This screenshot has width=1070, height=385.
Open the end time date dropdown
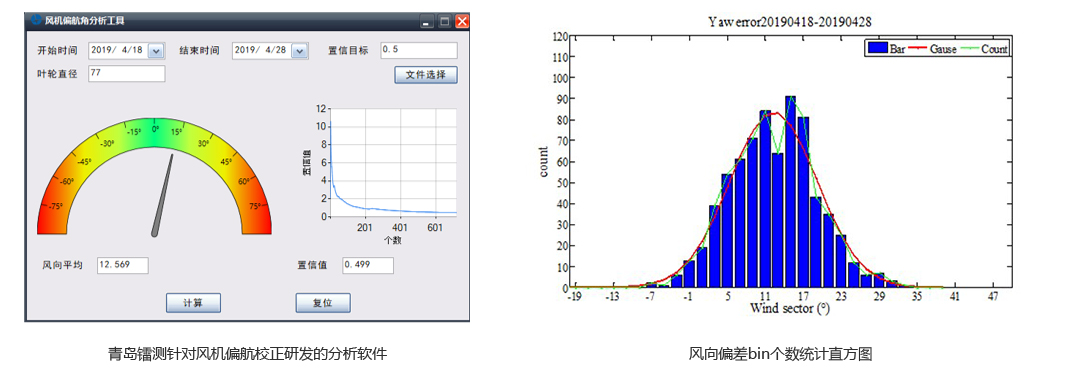(300, 51)
